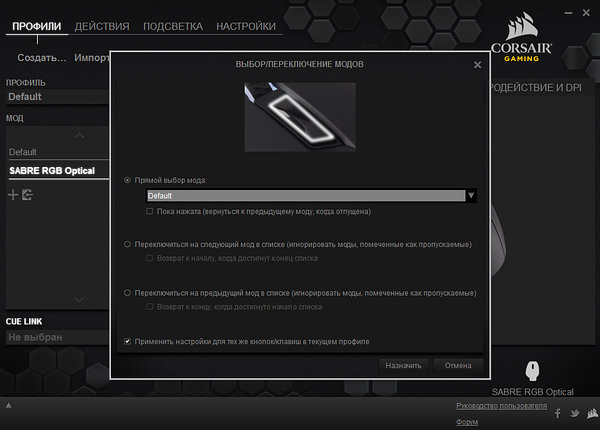Image resolution: width=600 pixels, height=430 pixels.
Task: Enable the 'Пока нажата' checkbox
Action: point(150,212)
